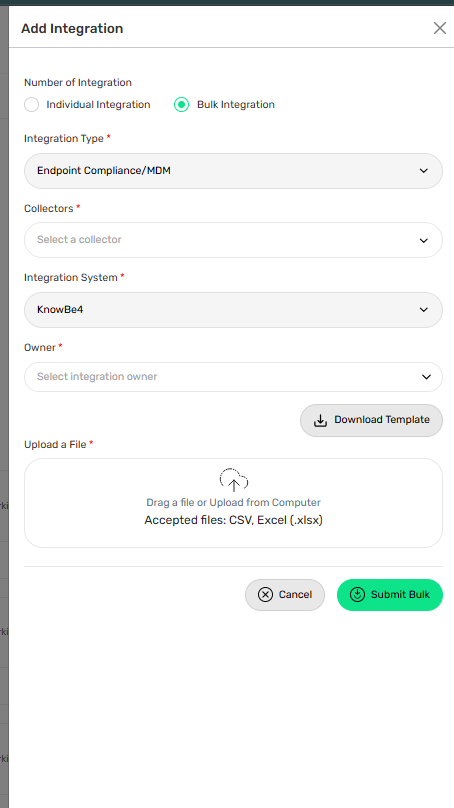
Task: Click Download Template button text
Action: click(382, 420)
